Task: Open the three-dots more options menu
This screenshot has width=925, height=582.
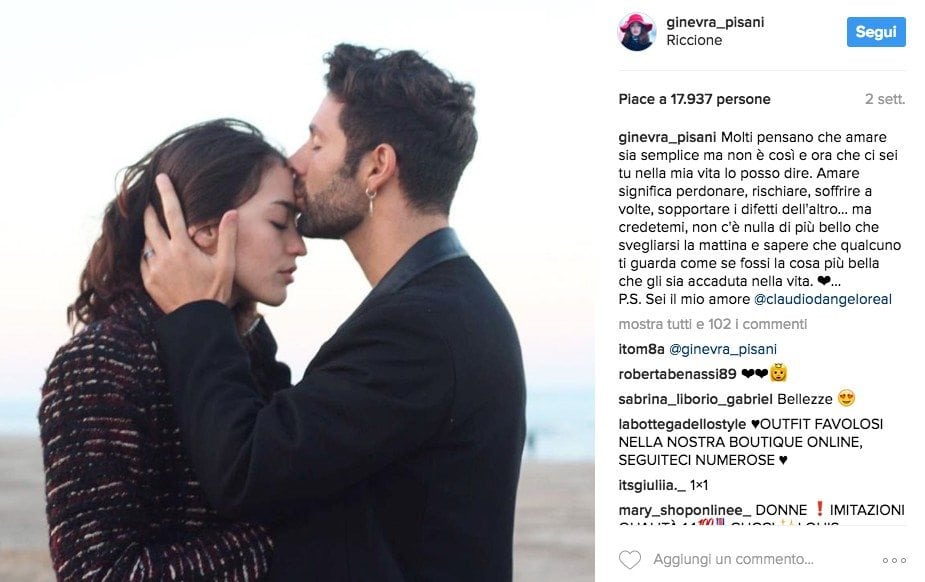Action: pyautogui.click(x=894, y=560)
